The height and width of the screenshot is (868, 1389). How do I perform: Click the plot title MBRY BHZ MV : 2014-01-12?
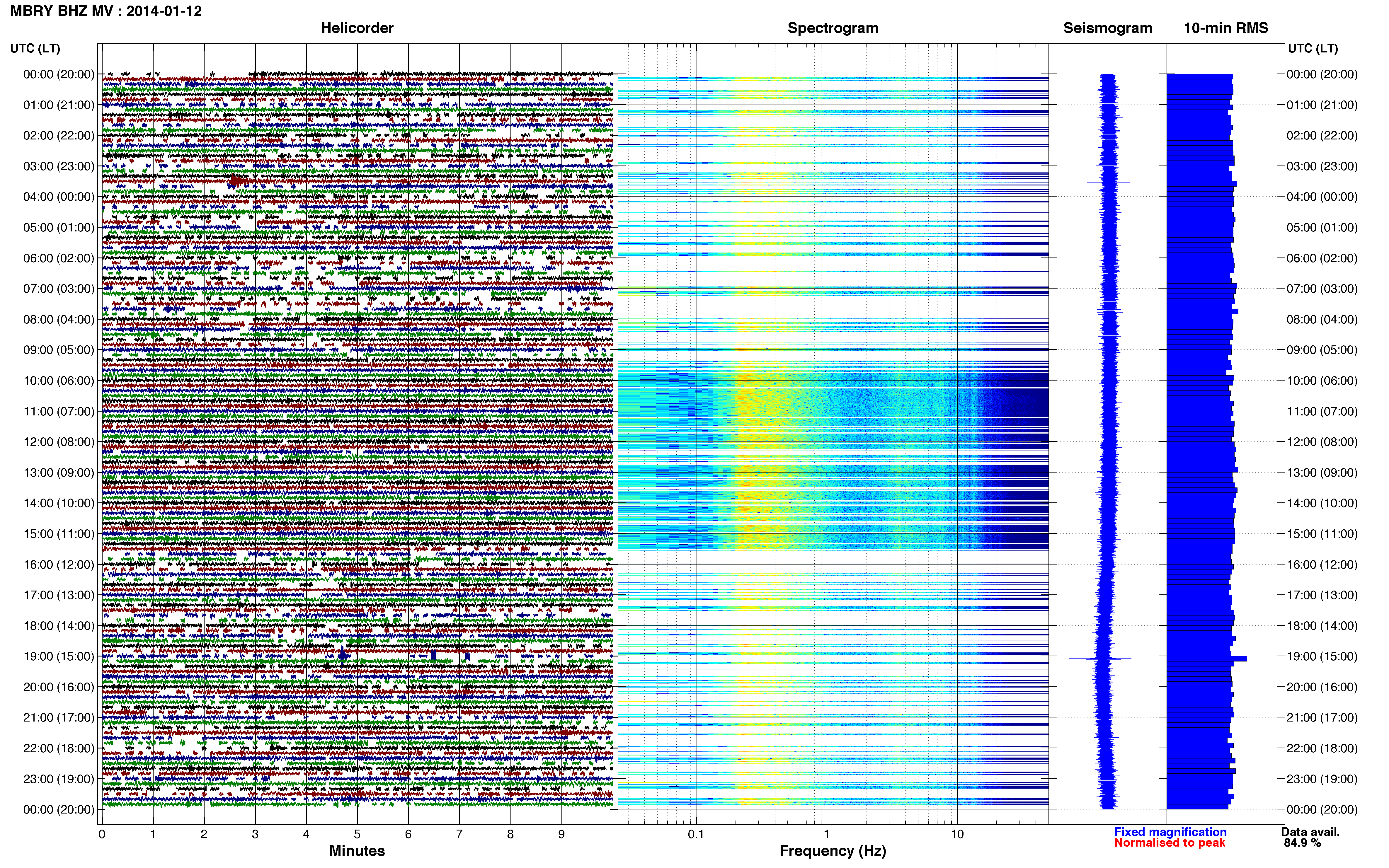[106, 11]
